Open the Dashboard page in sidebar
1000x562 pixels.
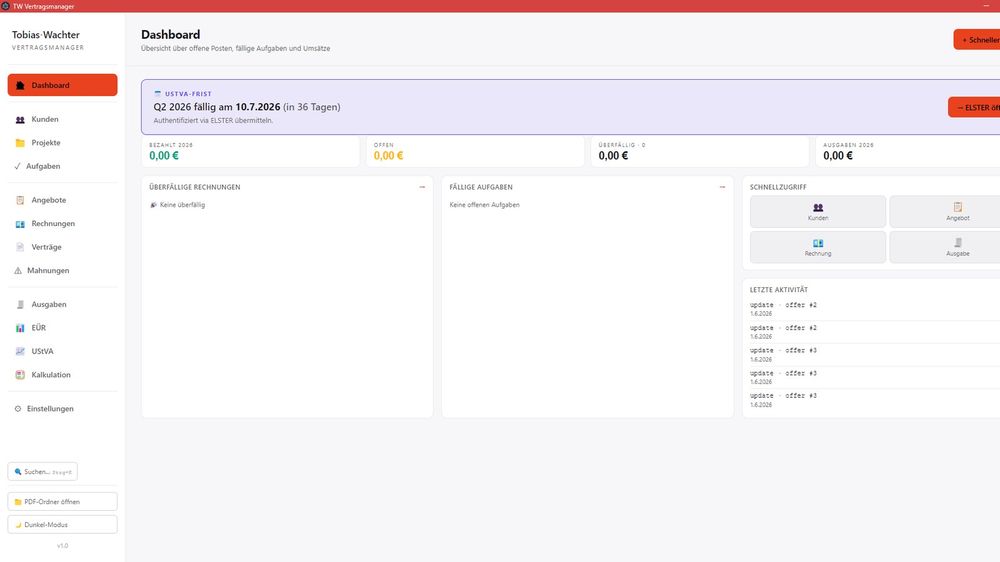62,85
